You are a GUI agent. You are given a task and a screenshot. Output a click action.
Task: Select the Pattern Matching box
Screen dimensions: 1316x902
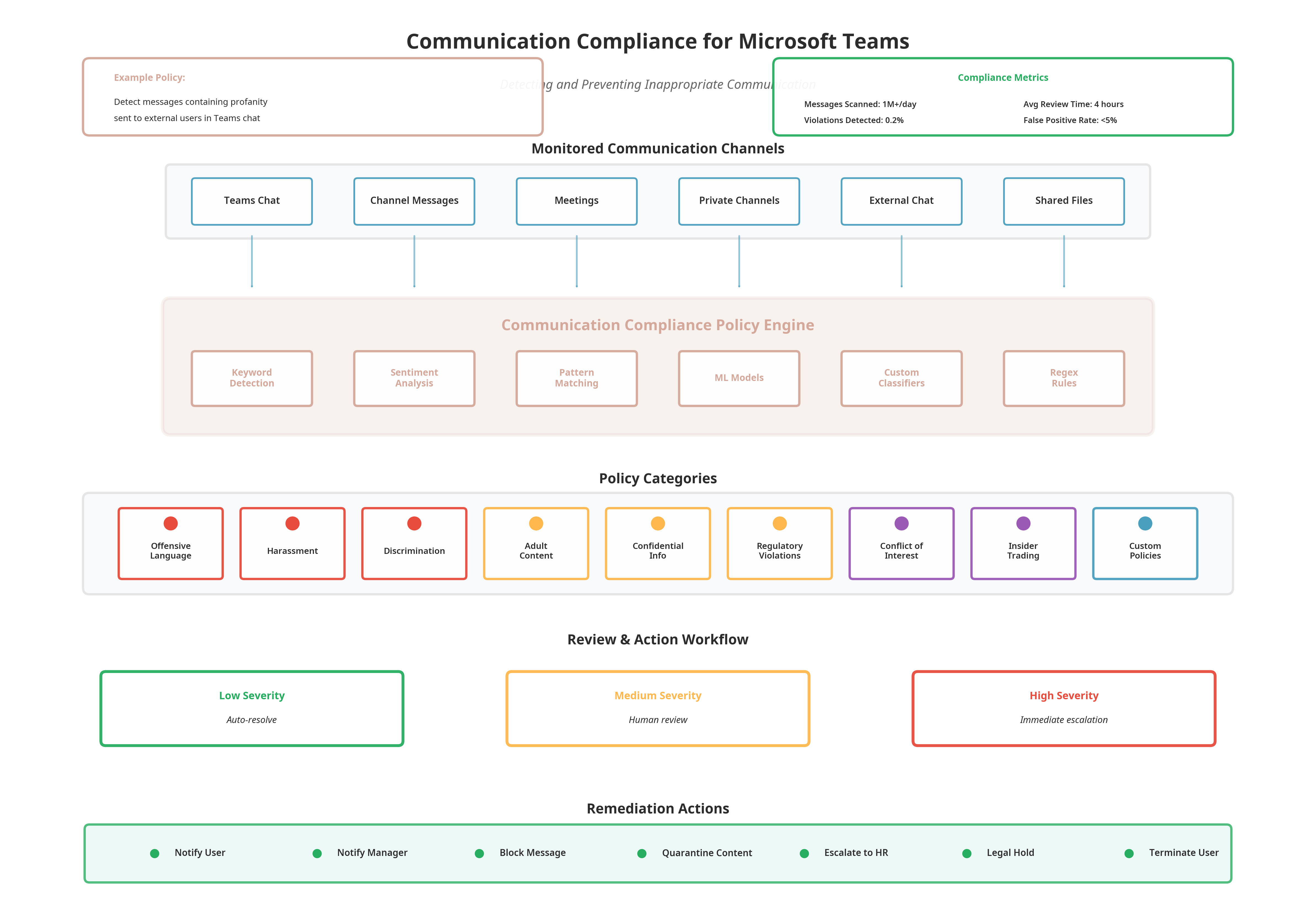click(576, 378)
